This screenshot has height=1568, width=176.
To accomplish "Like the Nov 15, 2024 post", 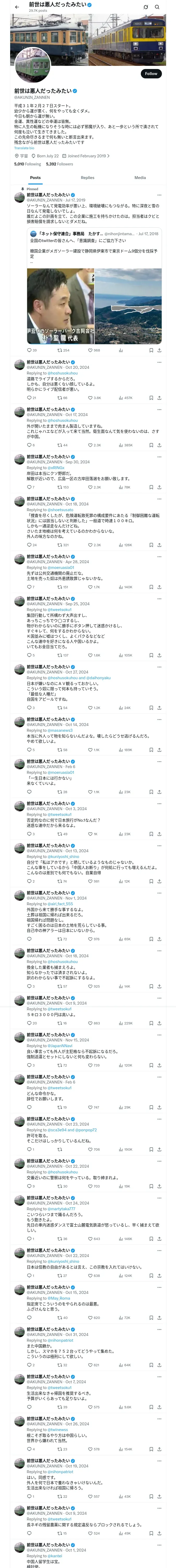I will 90,1065.
